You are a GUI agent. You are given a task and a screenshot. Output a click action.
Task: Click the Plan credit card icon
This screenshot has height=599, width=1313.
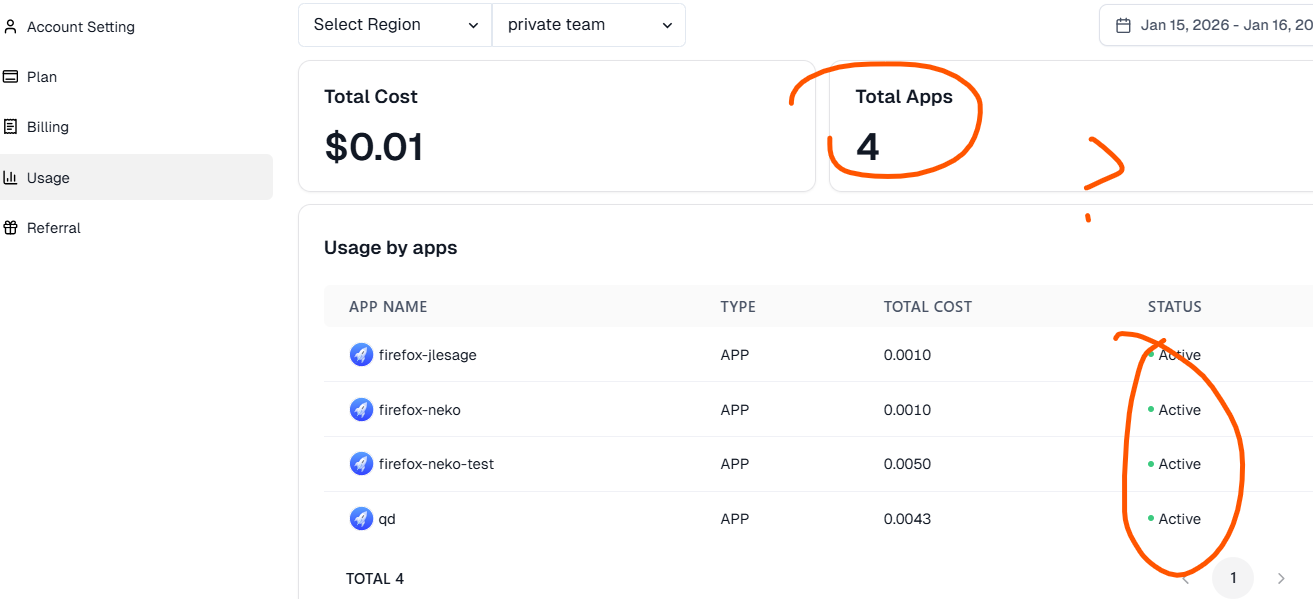pos(11,77)
